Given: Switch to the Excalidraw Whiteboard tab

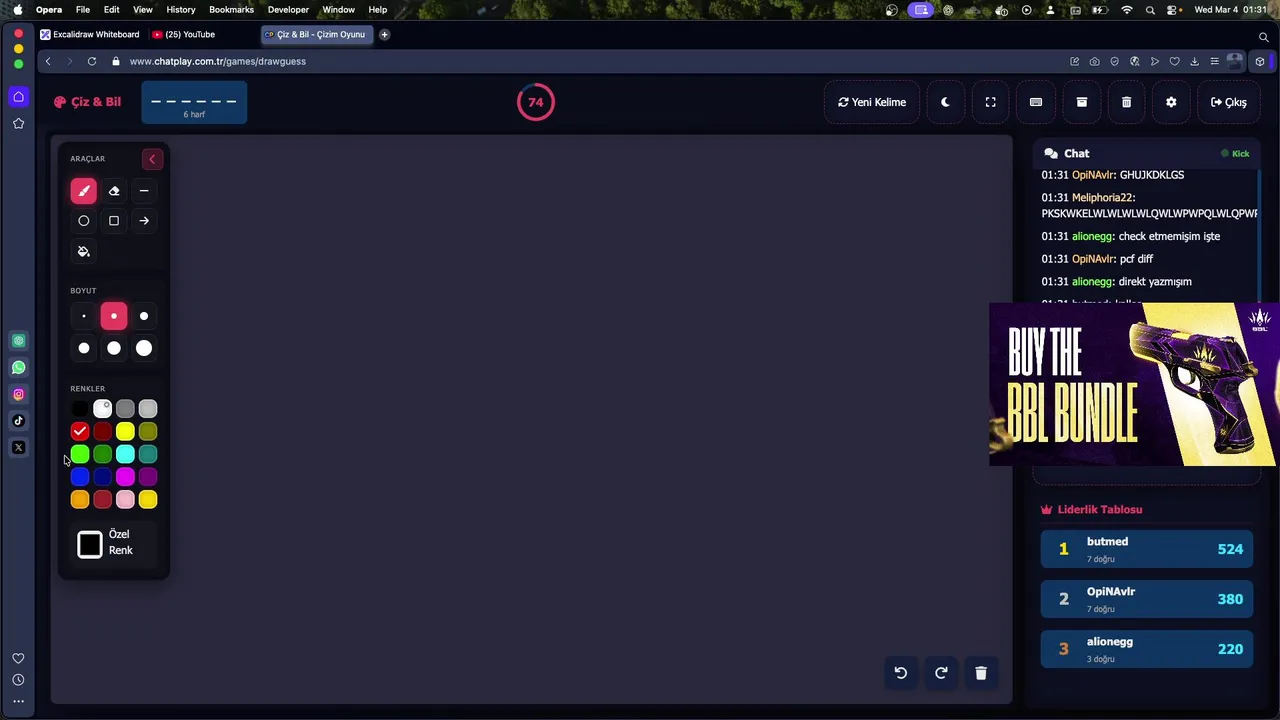Looking at the screenshot, I should pyautogui.click(x=90, y=34).
